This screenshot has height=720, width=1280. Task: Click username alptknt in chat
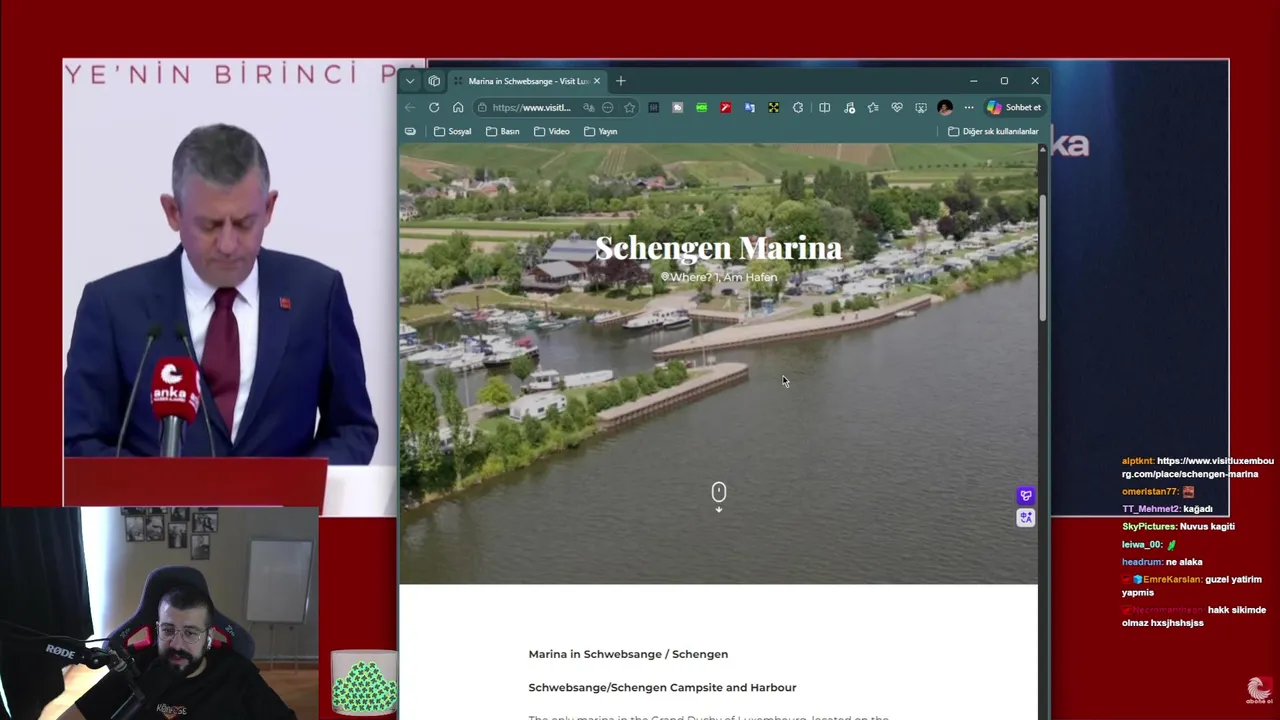pyautogui.click(x=1138, y=461)
